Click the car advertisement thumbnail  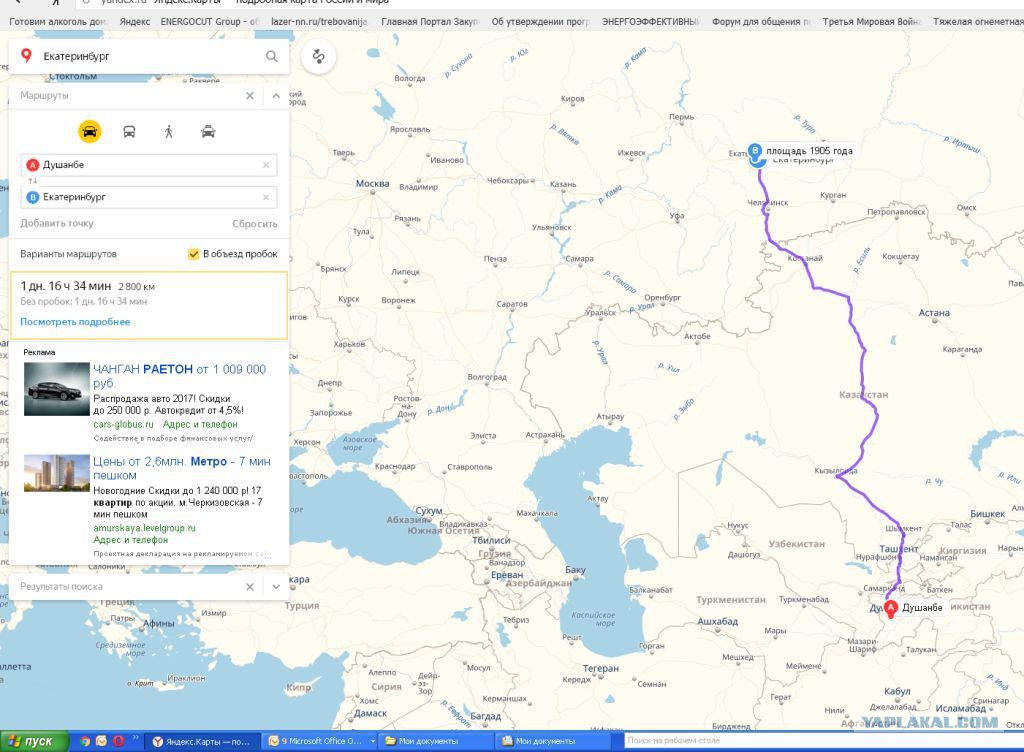[57, 389]
